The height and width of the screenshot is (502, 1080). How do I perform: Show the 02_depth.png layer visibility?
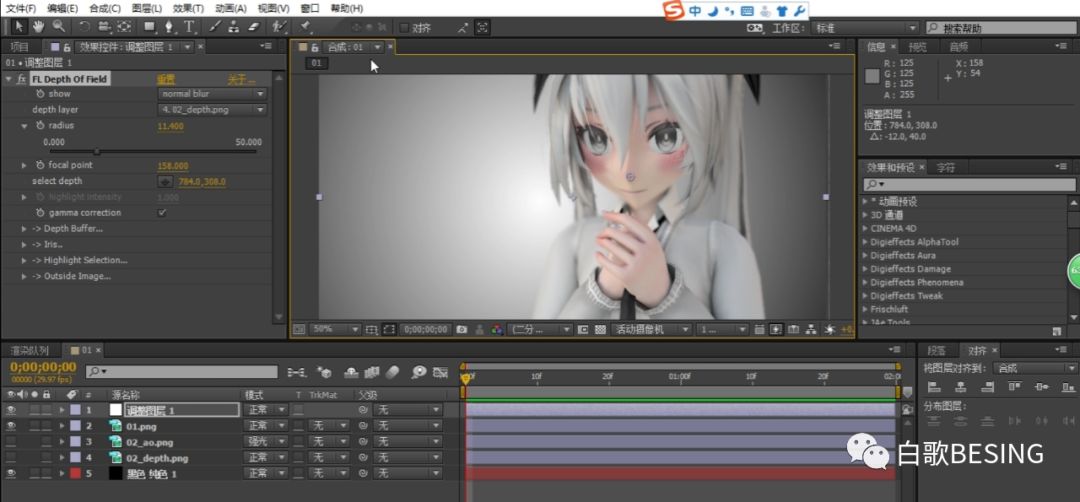point(10,458)
